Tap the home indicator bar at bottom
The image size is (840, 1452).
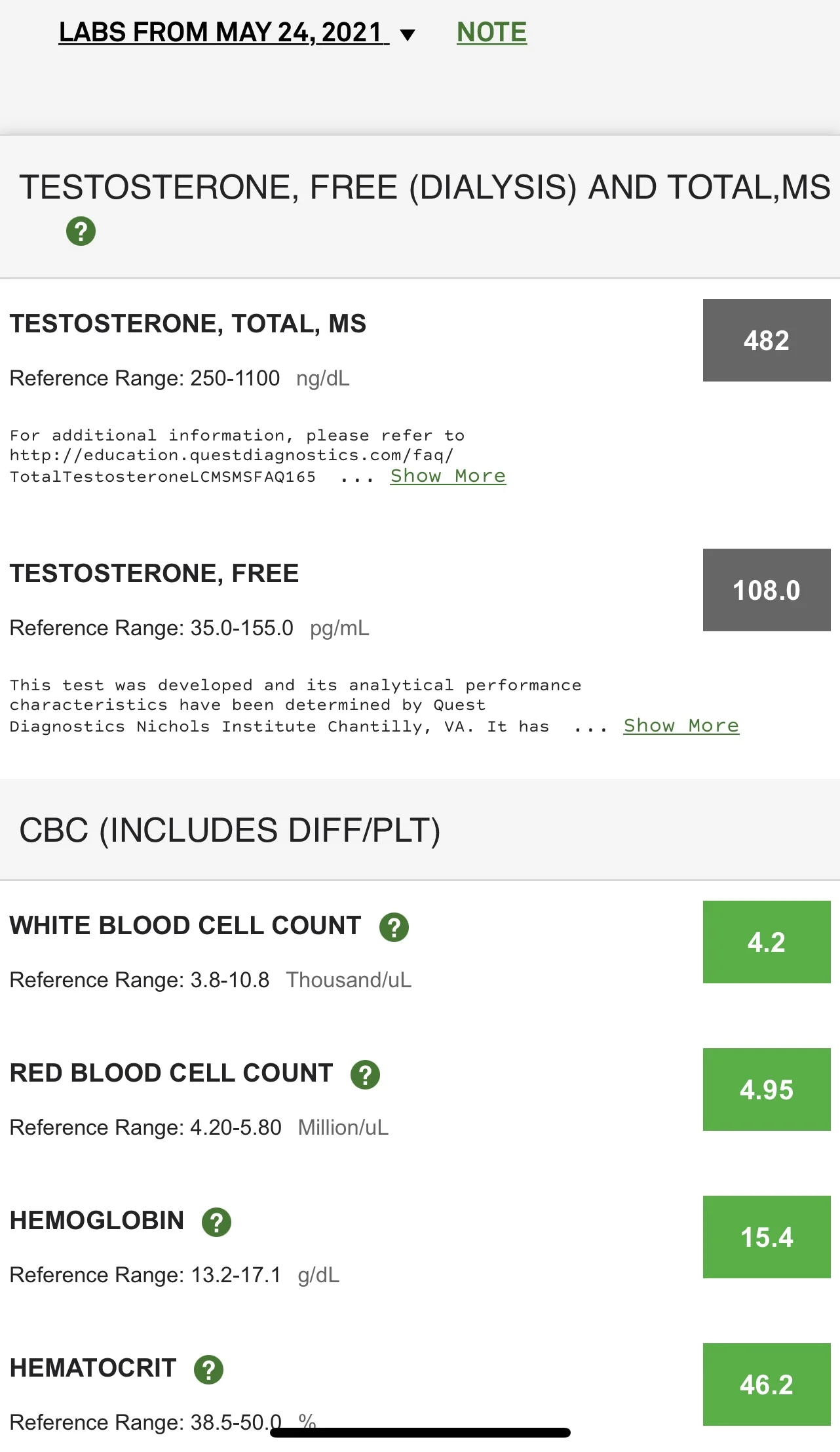(420, 1432)
